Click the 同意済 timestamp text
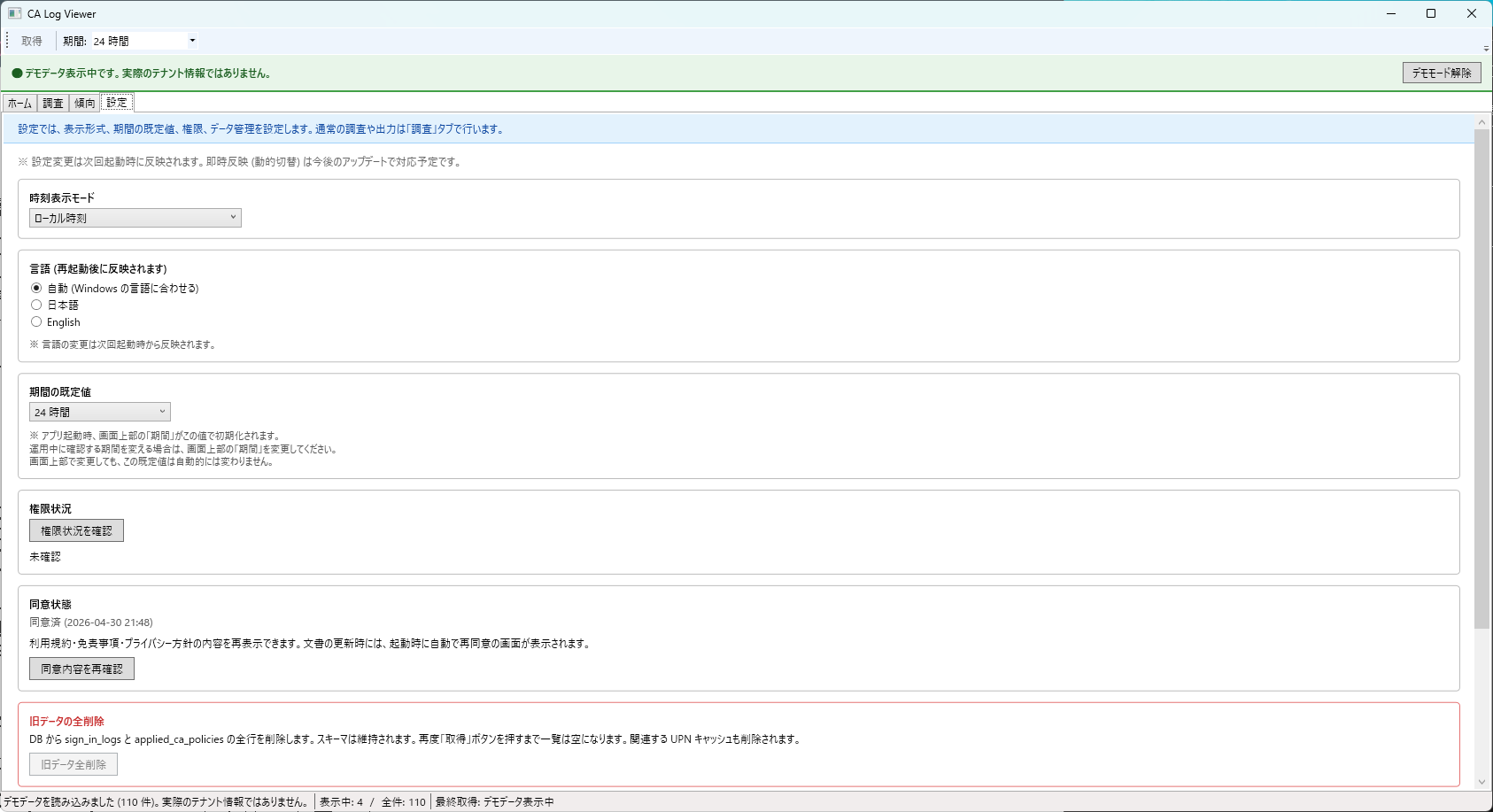This screenshot has height=812, width=1493. click(91, 623)
